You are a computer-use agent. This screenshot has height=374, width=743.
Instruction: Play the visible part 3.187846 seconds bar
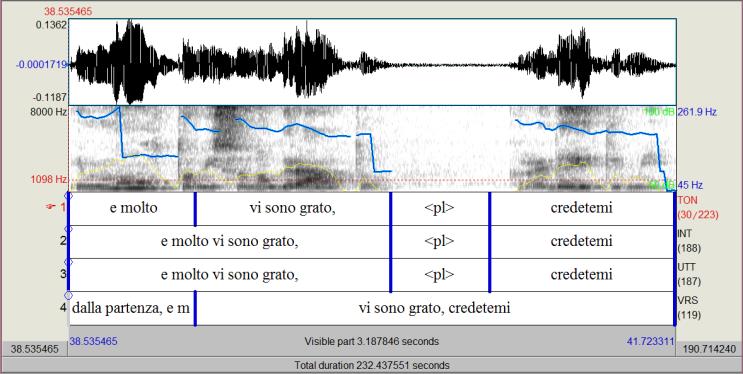[x=372, y=341]
